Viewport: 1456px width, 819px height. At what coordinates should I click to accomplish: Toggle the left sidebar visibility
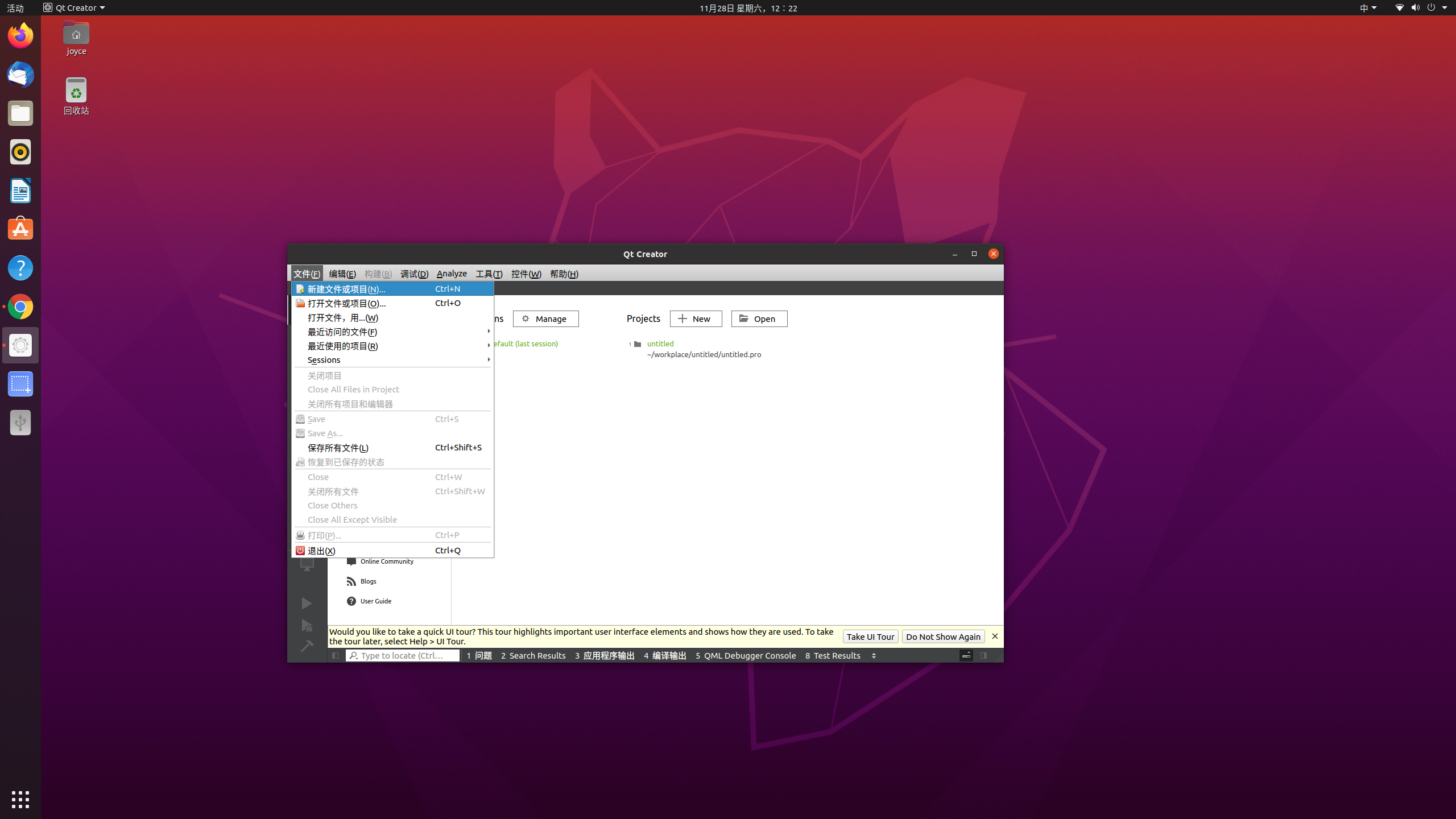(x=335, y=656)
